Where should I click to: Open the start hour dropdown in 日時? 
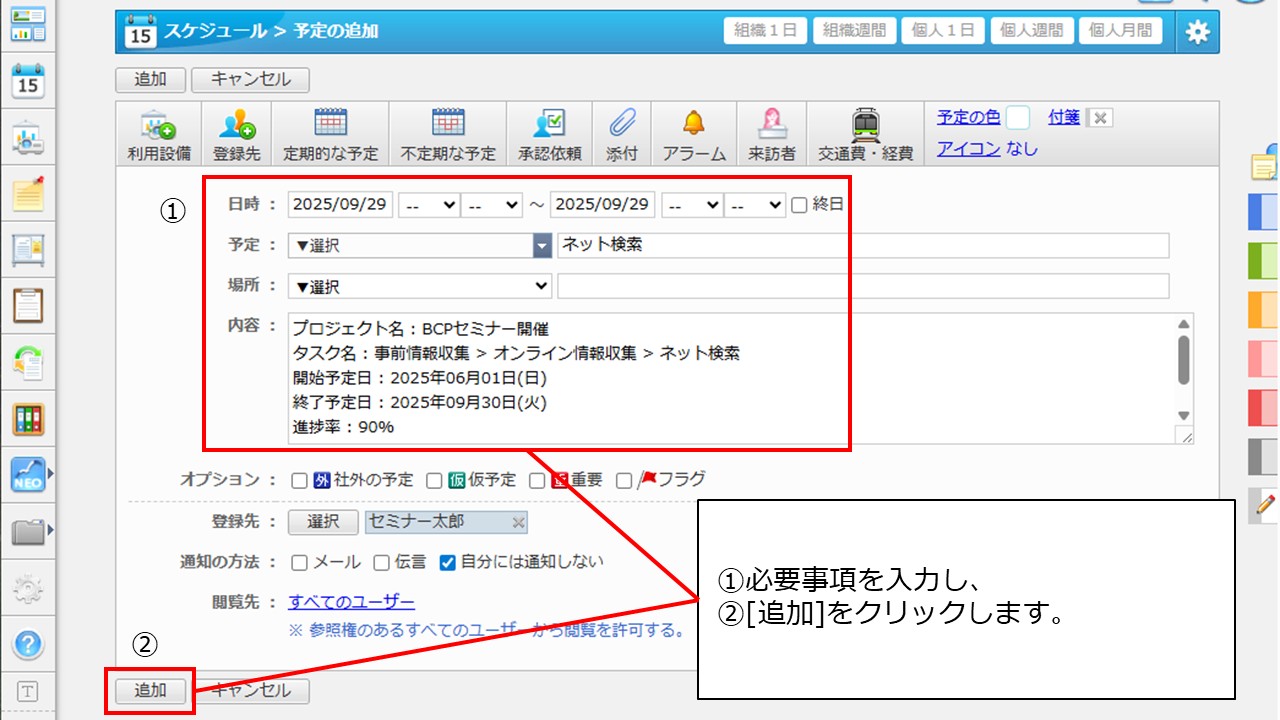(x=428, y=205)
